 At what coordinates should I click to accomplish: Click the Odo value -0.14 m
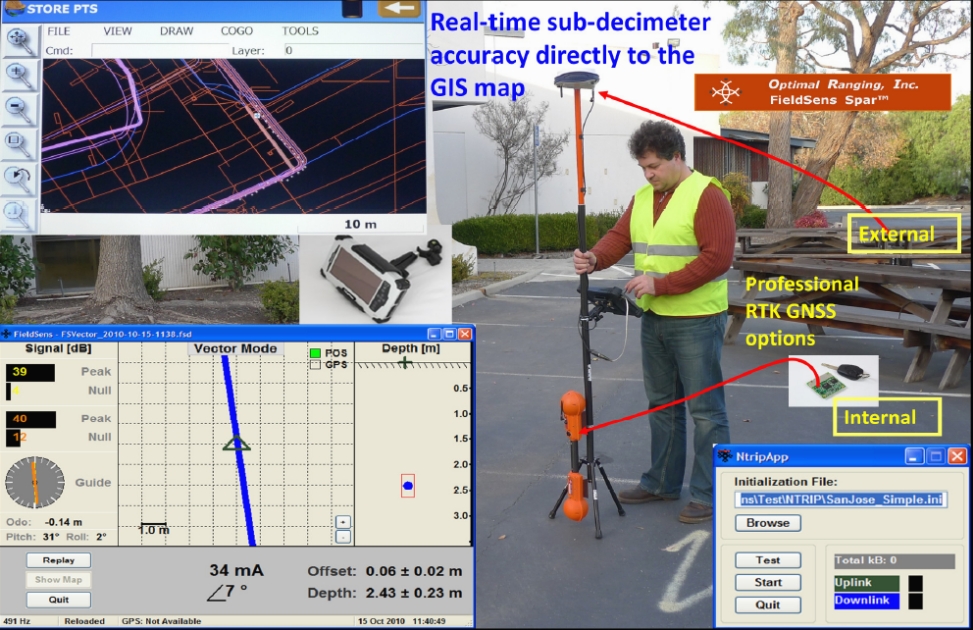[x=63, y=523]
